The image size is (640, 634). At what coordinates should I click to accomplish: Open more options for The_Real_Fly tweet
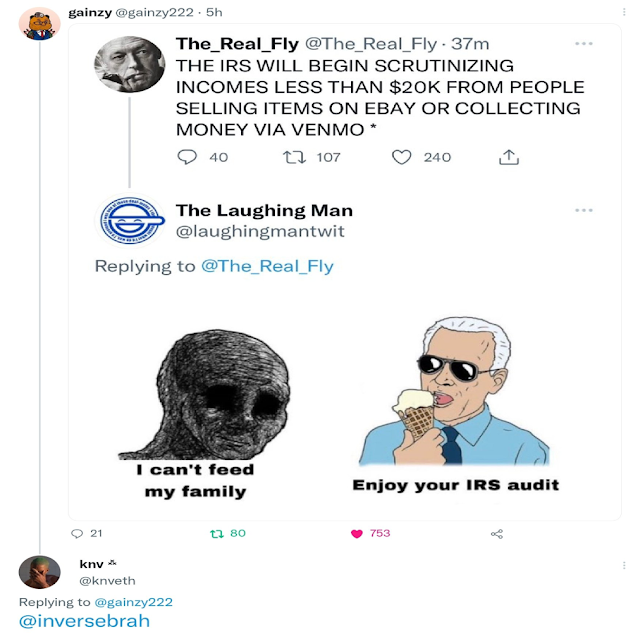coord(584,43)
